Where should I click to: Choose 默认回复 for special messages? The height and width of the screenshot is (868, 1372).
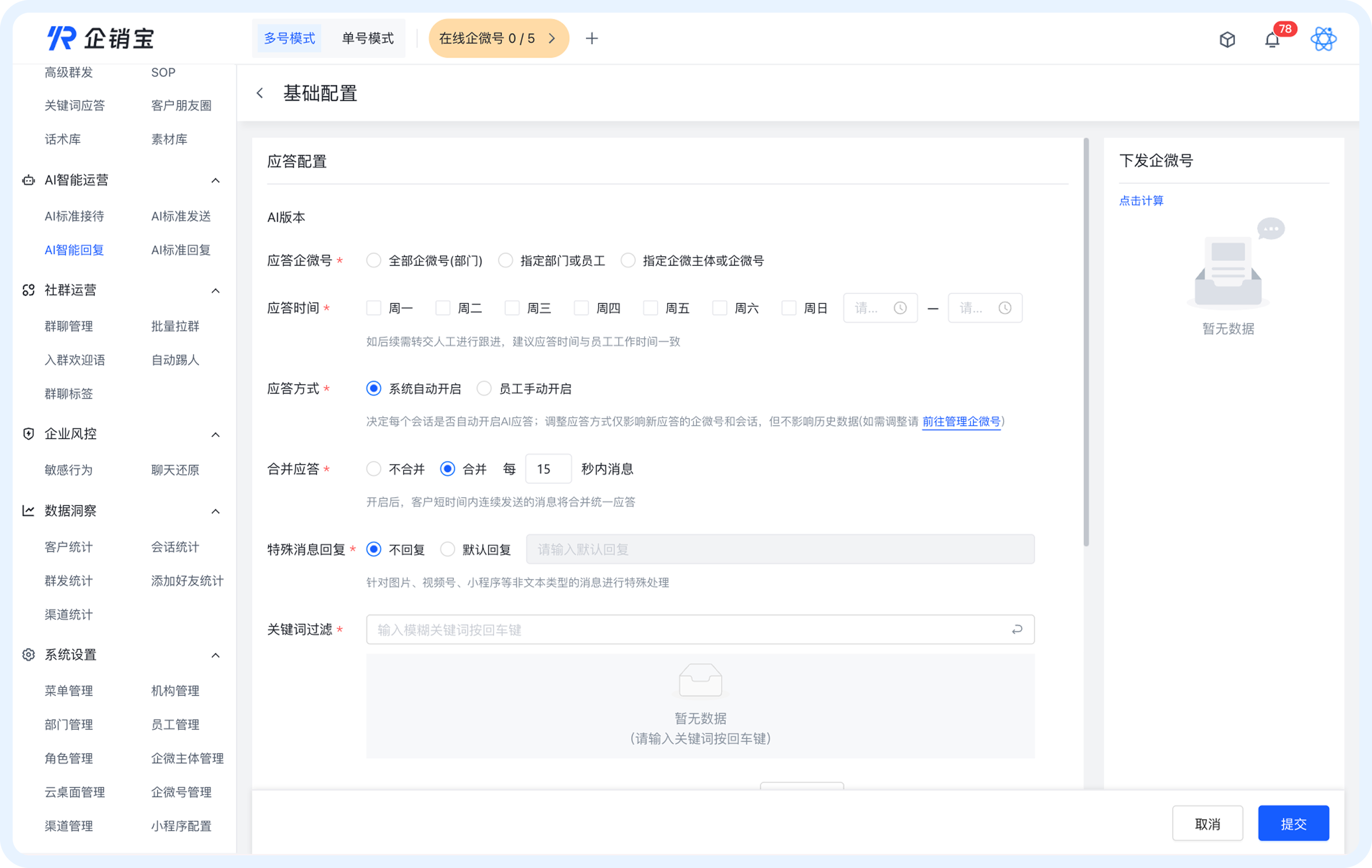coord(448,549)
